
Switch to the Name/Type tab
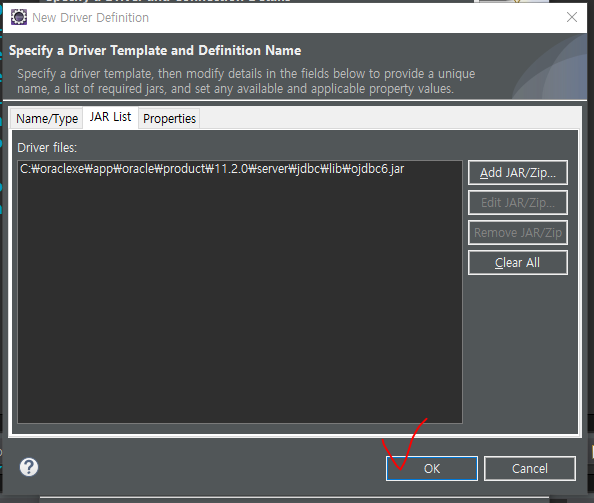(47, 119)
